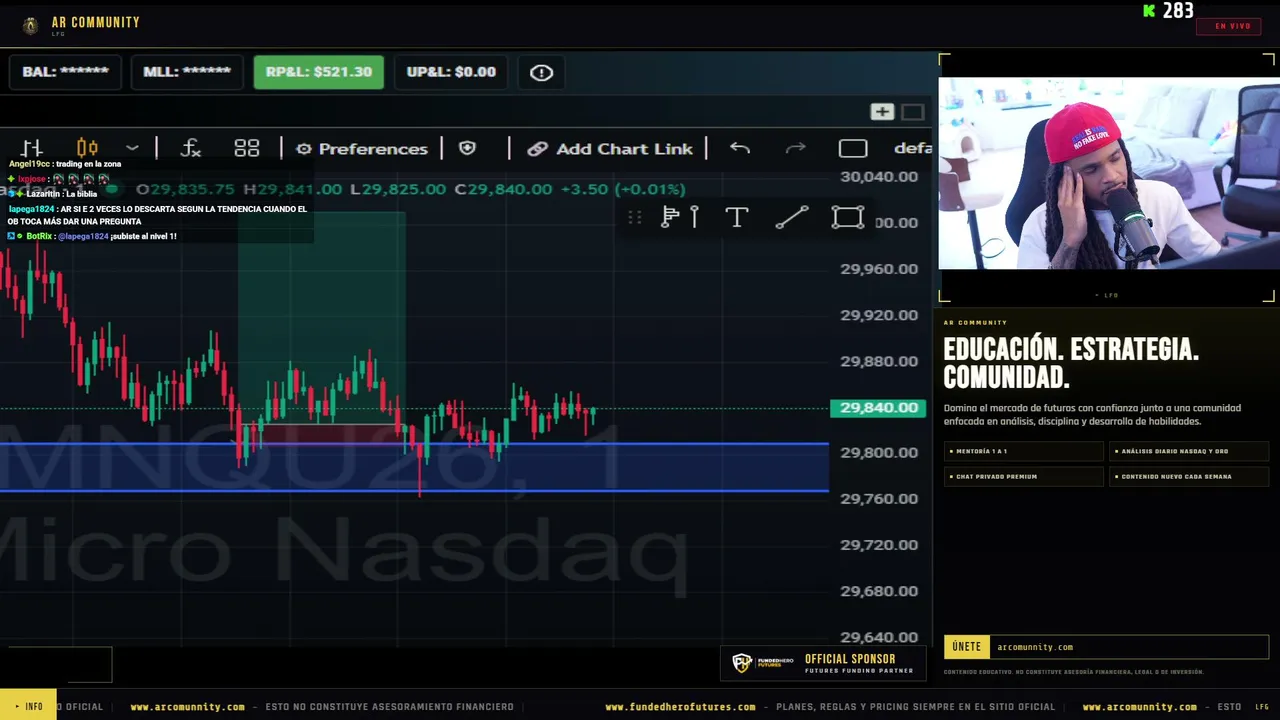This screenshot has height=720, width=1280.
Task: Click the partially visible 'defa' template label
Action: [x=913, y=148]
